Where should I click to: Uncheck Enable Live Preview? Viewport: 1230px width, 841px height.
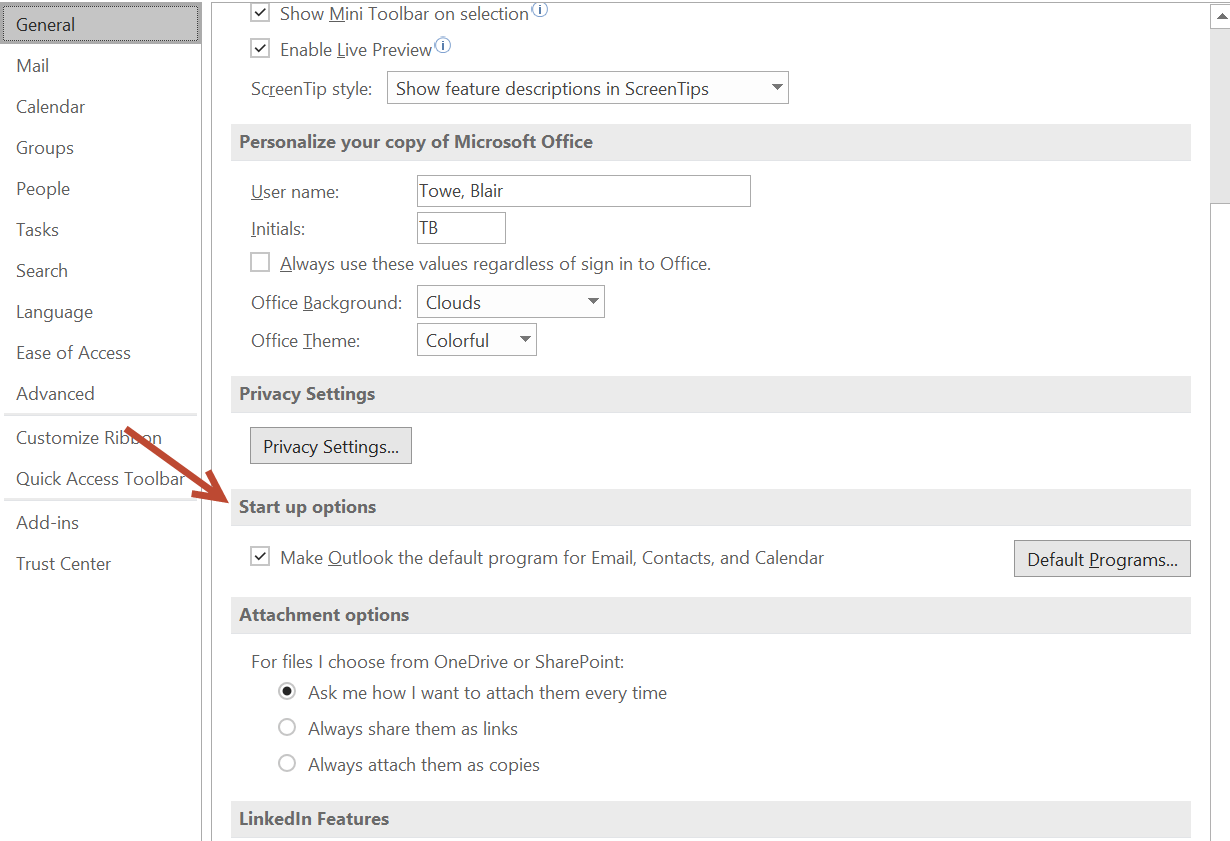click(x=260, y=48)
